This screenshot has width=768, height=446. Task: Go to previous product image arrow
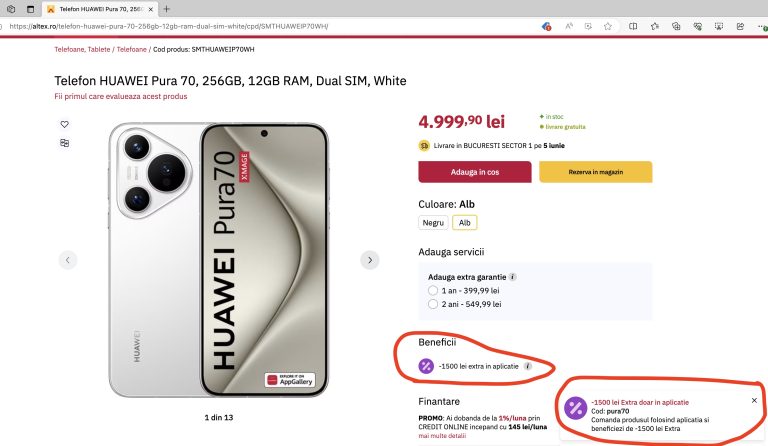click(x=67, y=260)
